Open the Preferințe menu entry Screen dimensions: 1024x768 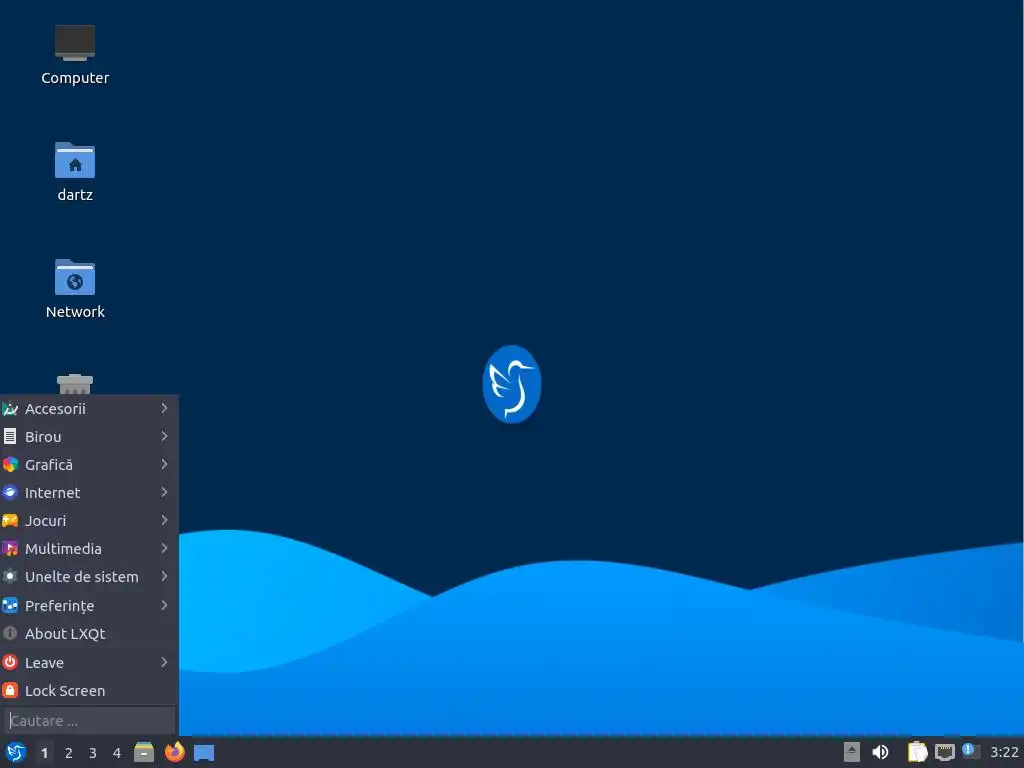[89, 606]
